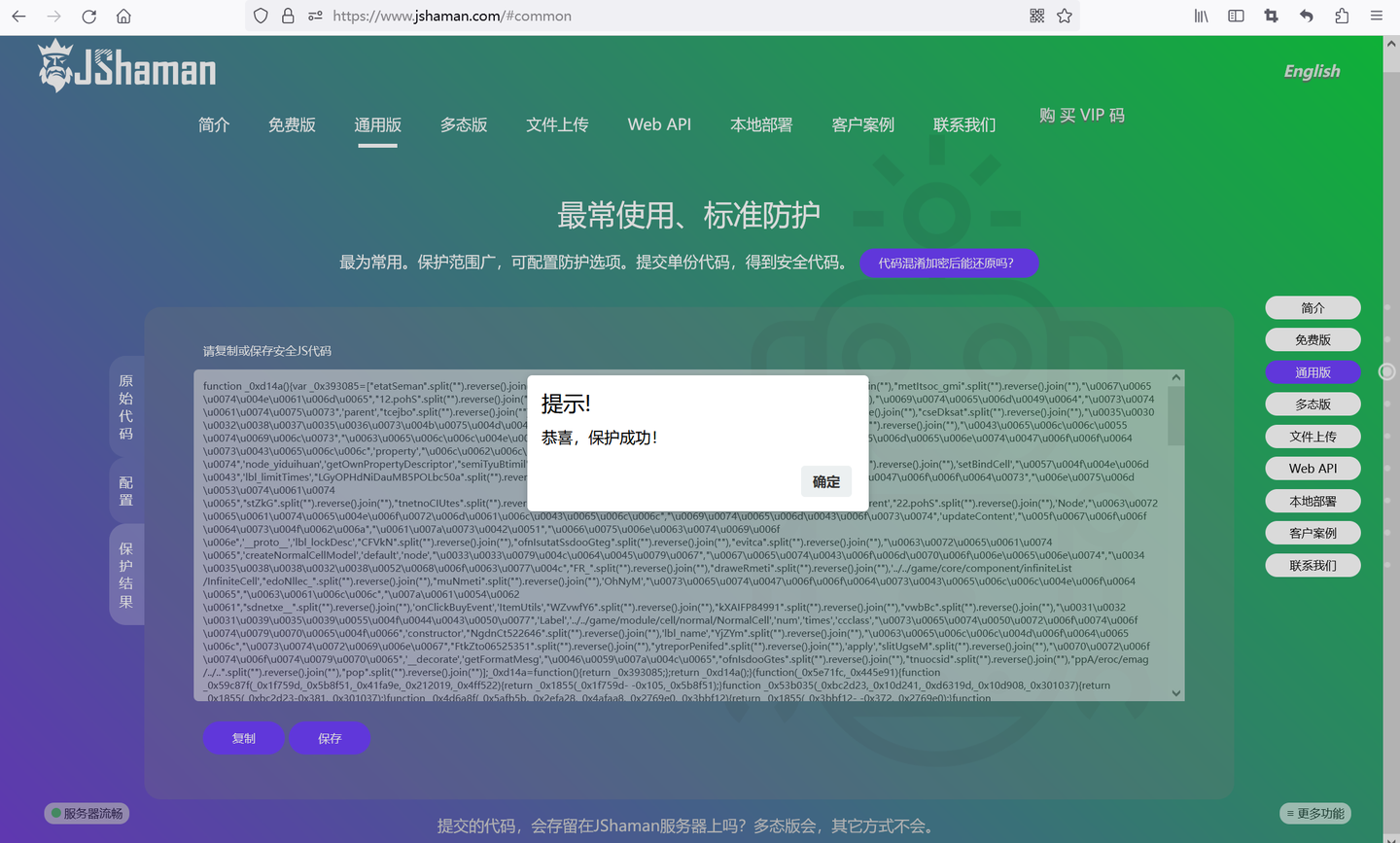Select 通用版 in top navigation
This screenshot has height=843, width=1400.
377,124
